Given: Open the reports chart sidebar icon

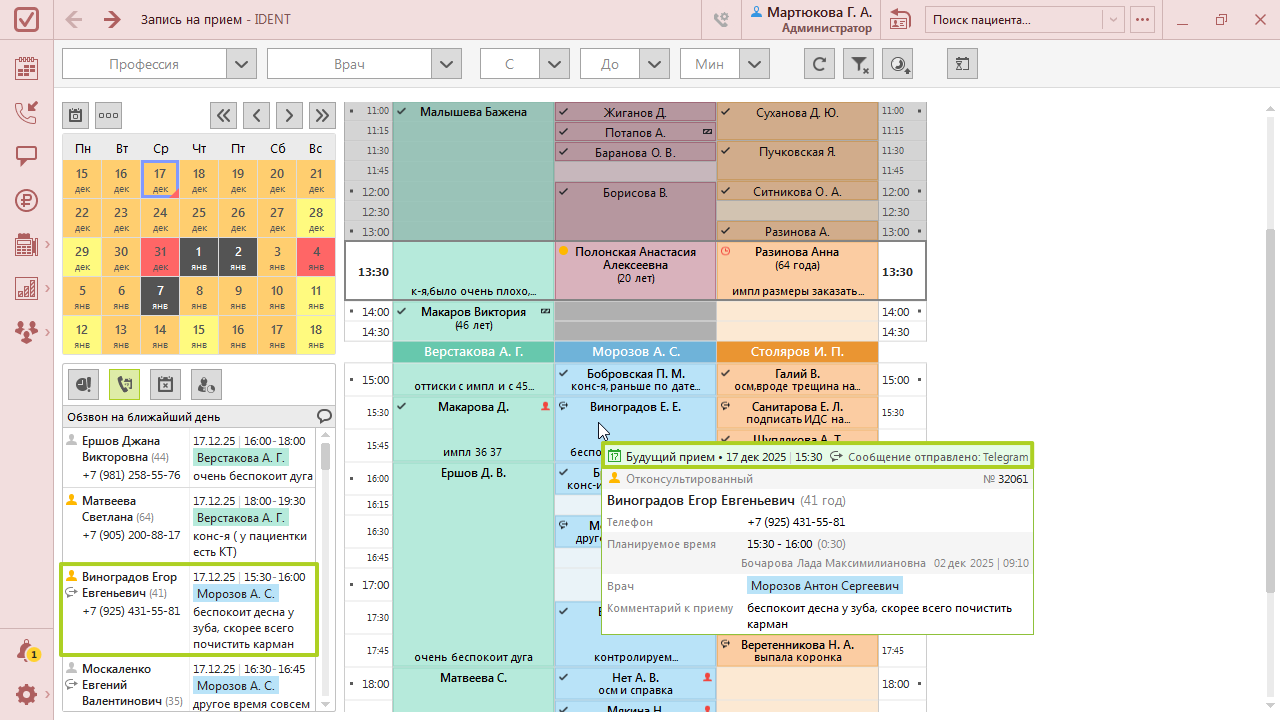Looking at the screenshot, I should (27, 288).
